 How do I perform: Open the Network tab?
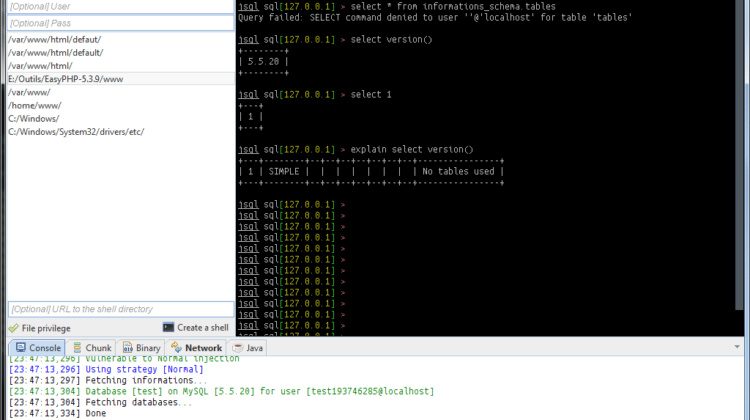[x=196, y=348]
